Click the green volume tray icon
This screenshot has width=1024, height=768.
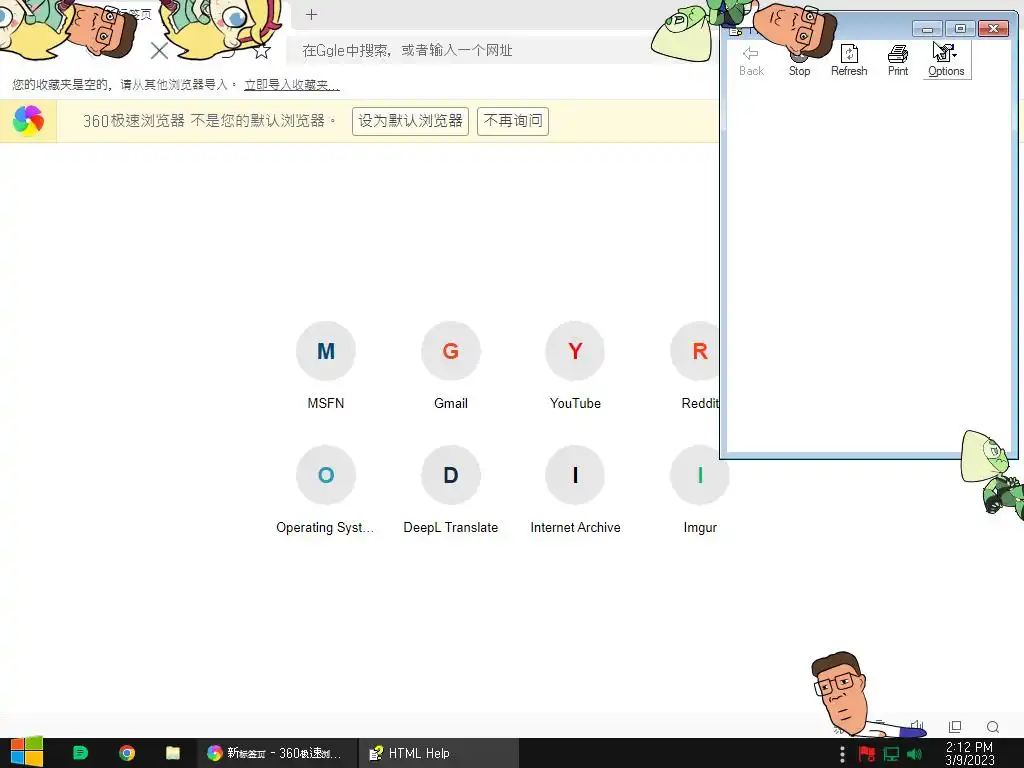point(914,754)
